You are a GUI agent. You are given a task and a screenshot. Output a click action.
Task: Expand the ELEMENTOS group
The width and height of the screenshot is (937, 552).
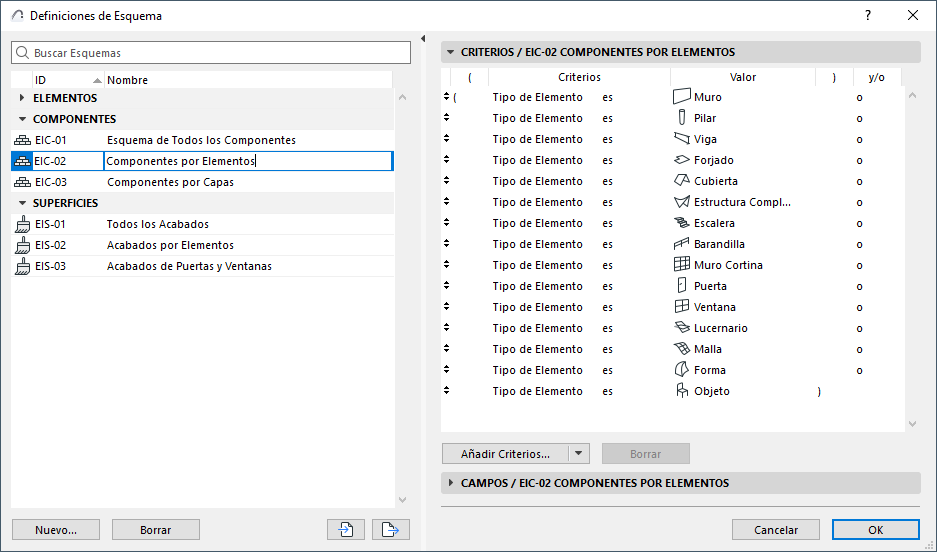pos(22,98)
